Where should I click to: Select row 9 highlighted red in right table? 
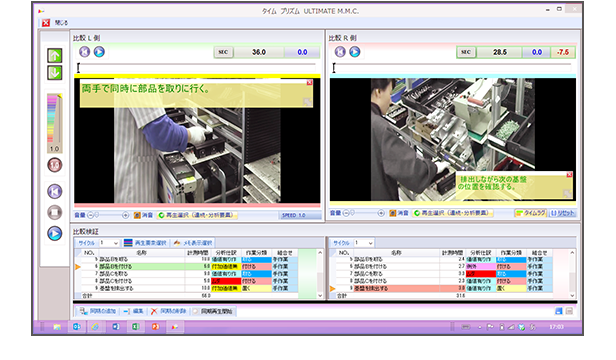(444, 288)
